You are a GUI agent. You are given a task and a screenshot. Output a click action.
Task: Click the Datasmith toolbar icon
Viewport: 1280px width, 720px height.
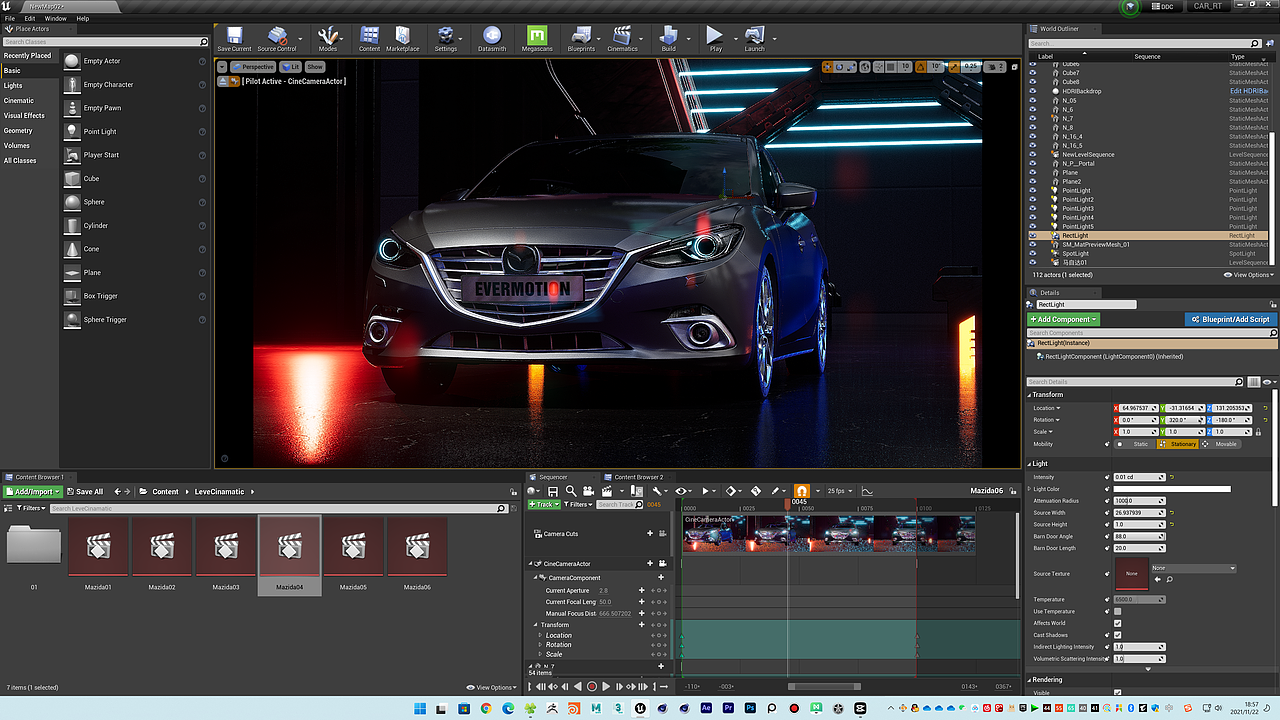click(x=492, y=38)
